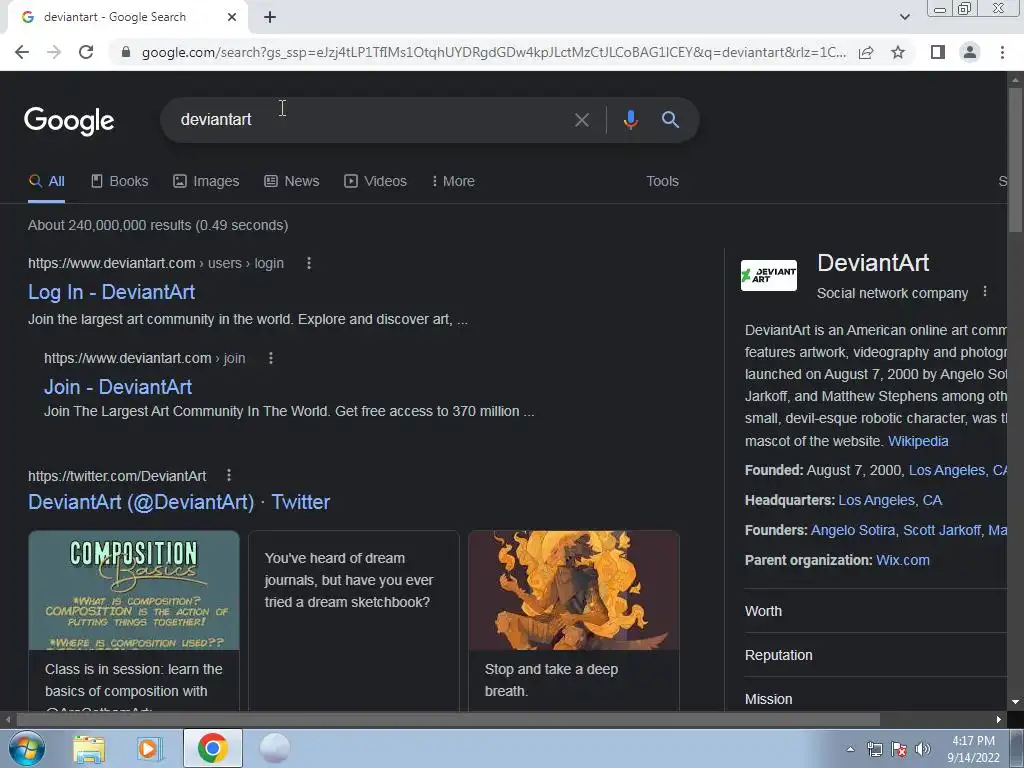The height and width of the screenshot is (768, 1024).
Task: Open the Los Angeles, CA headquarters link
Action: (890, 500)
